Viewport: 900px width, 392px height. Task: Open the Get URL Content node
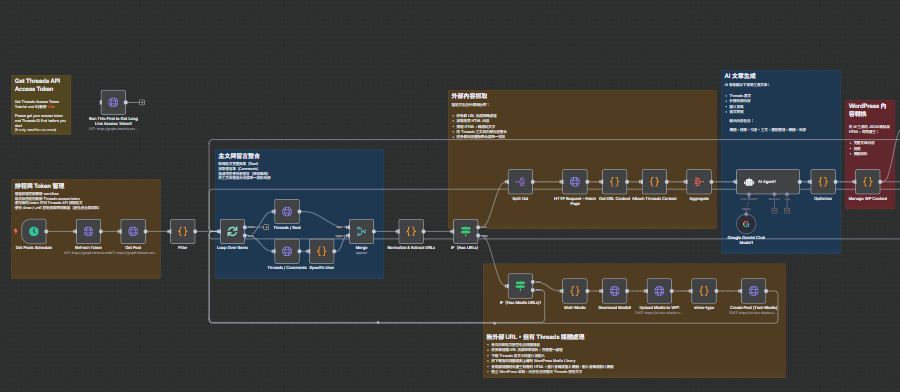click(x=614, y=182)
